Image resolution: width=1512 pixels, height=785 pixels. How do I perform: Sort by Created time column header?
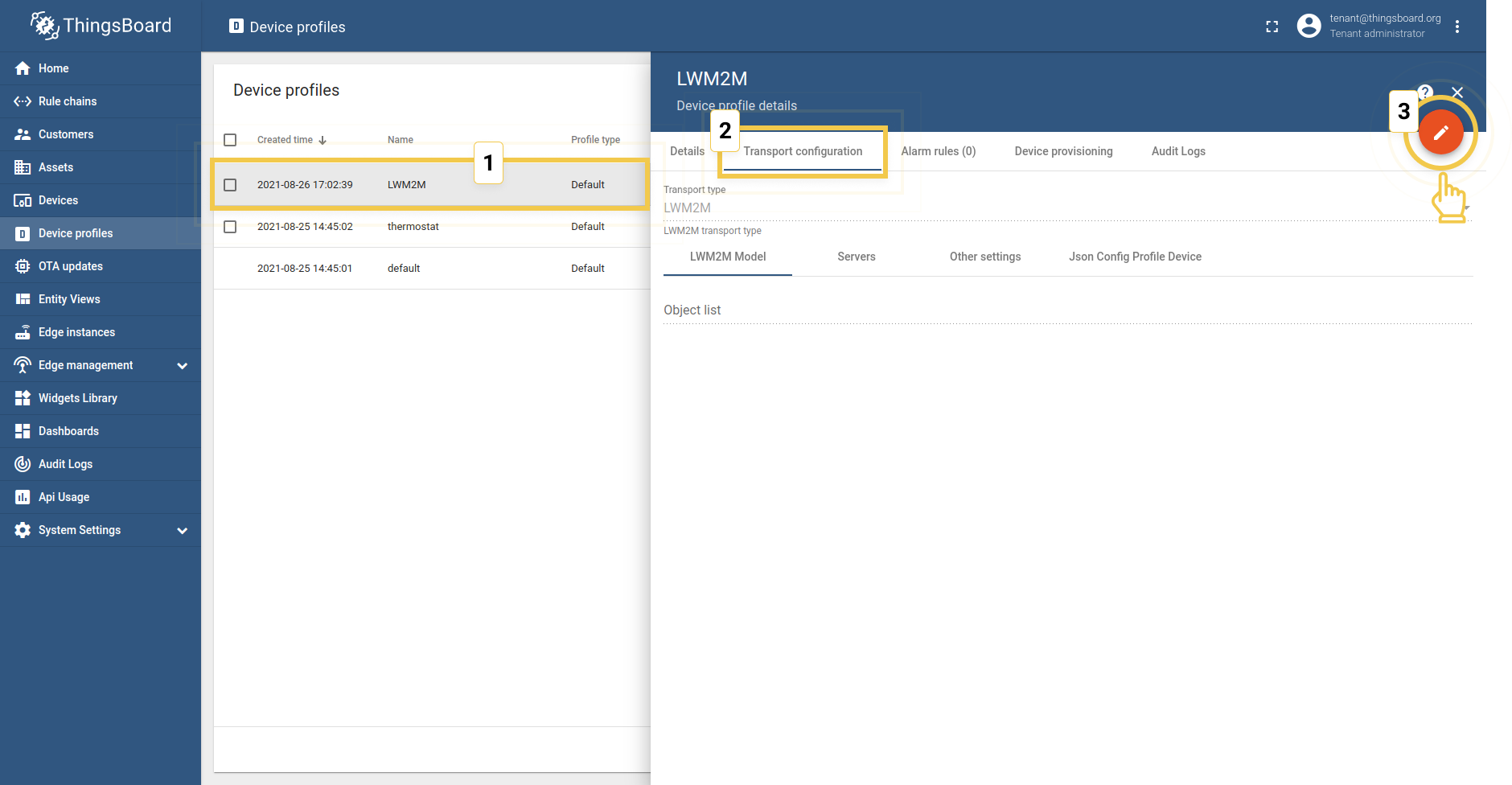pyautogui.click(x=286, y=140)
